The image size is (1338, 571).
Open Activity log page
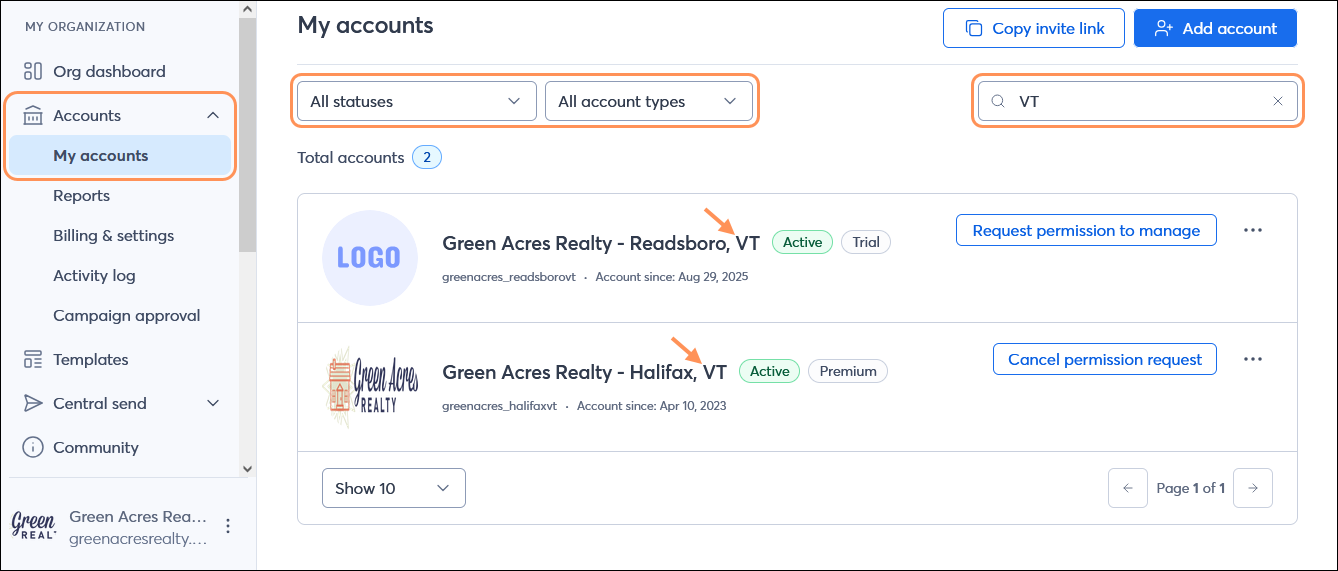click(94, 275)
